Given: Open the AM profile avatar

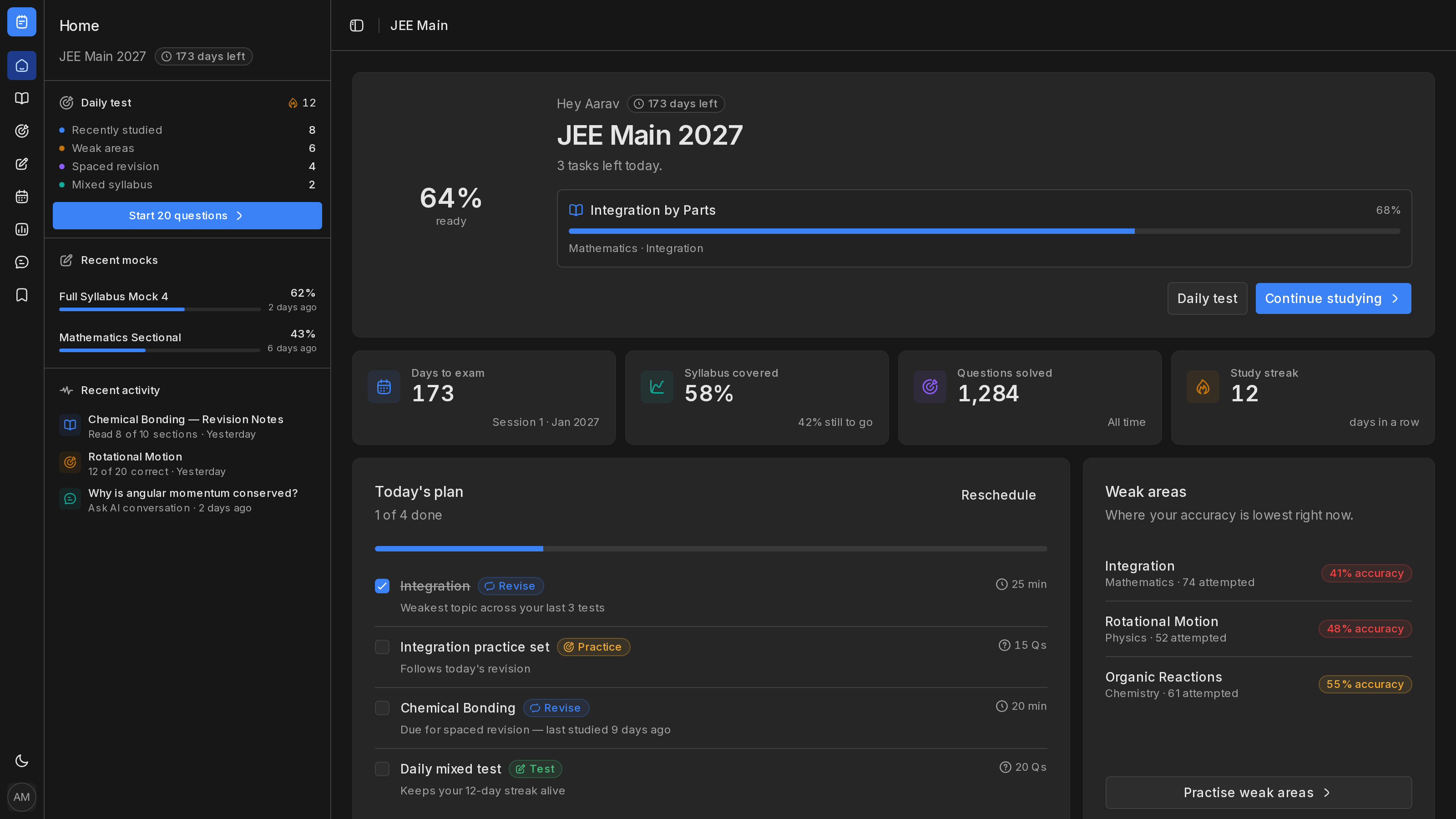Looking at the screenshot, I should tap(21, 797).
